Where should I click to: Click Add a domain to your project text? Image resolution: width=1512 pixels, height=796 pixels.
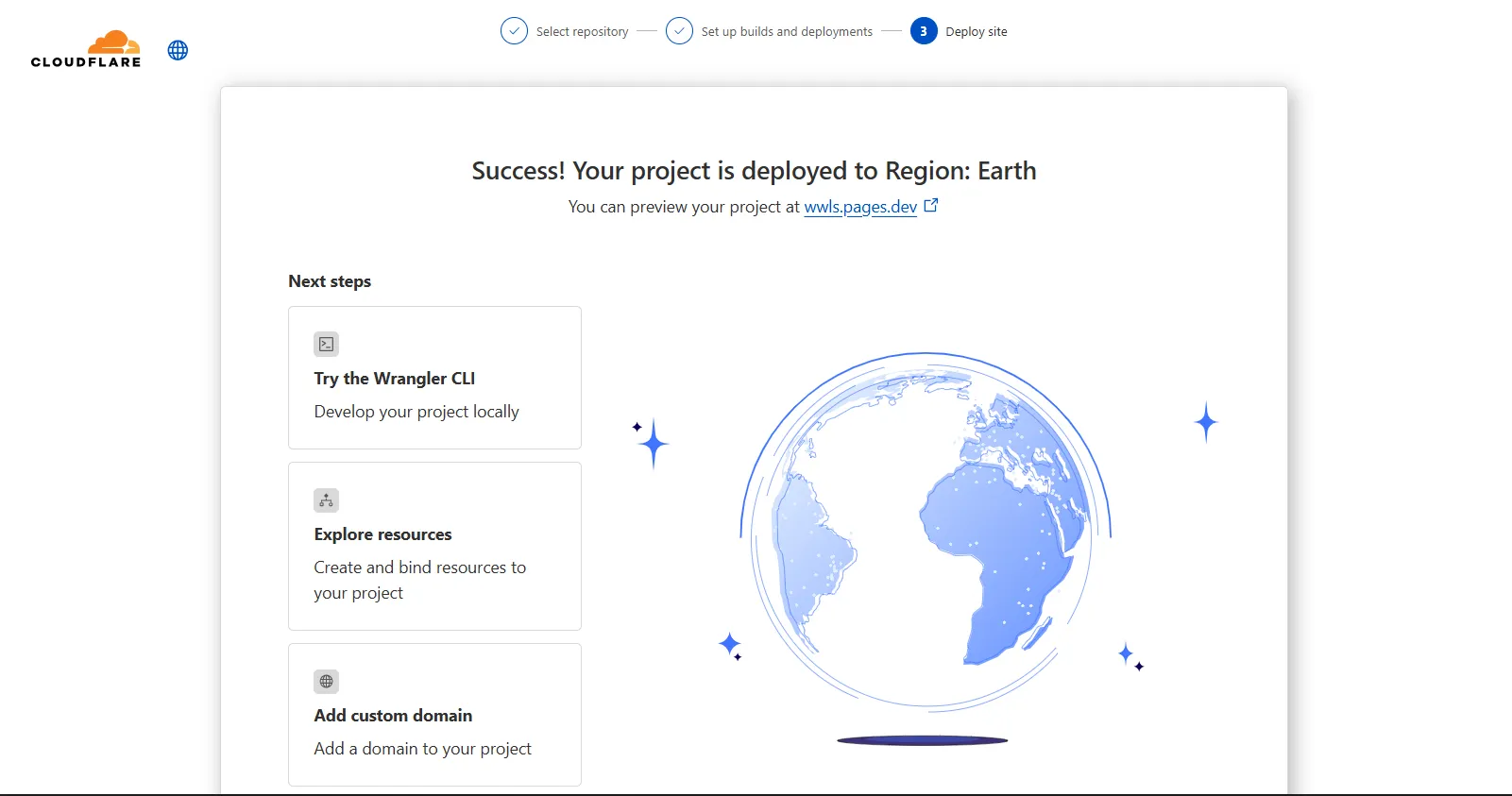tap(422, 749)
